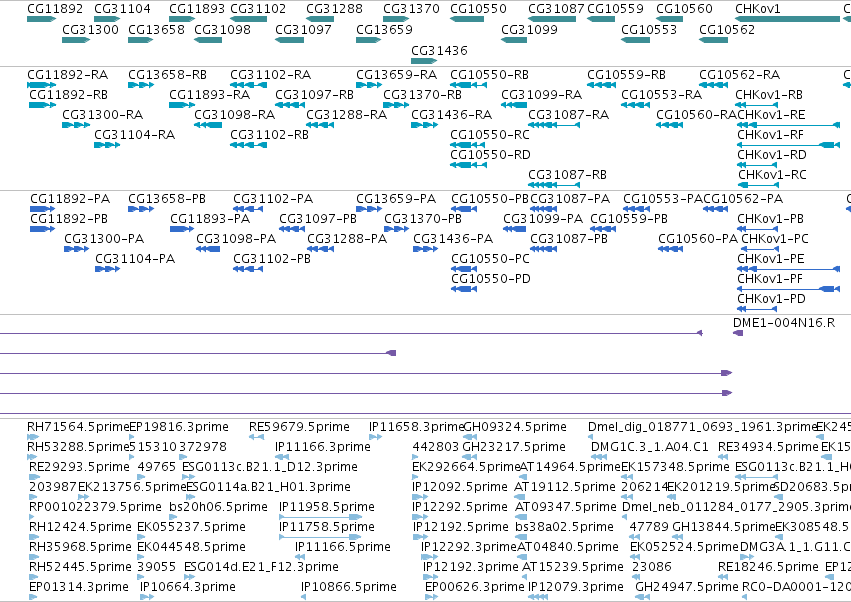This screenshot has height=602, width=851.
Task: Click the CG11893 gene label
Action: pos(197,9)
